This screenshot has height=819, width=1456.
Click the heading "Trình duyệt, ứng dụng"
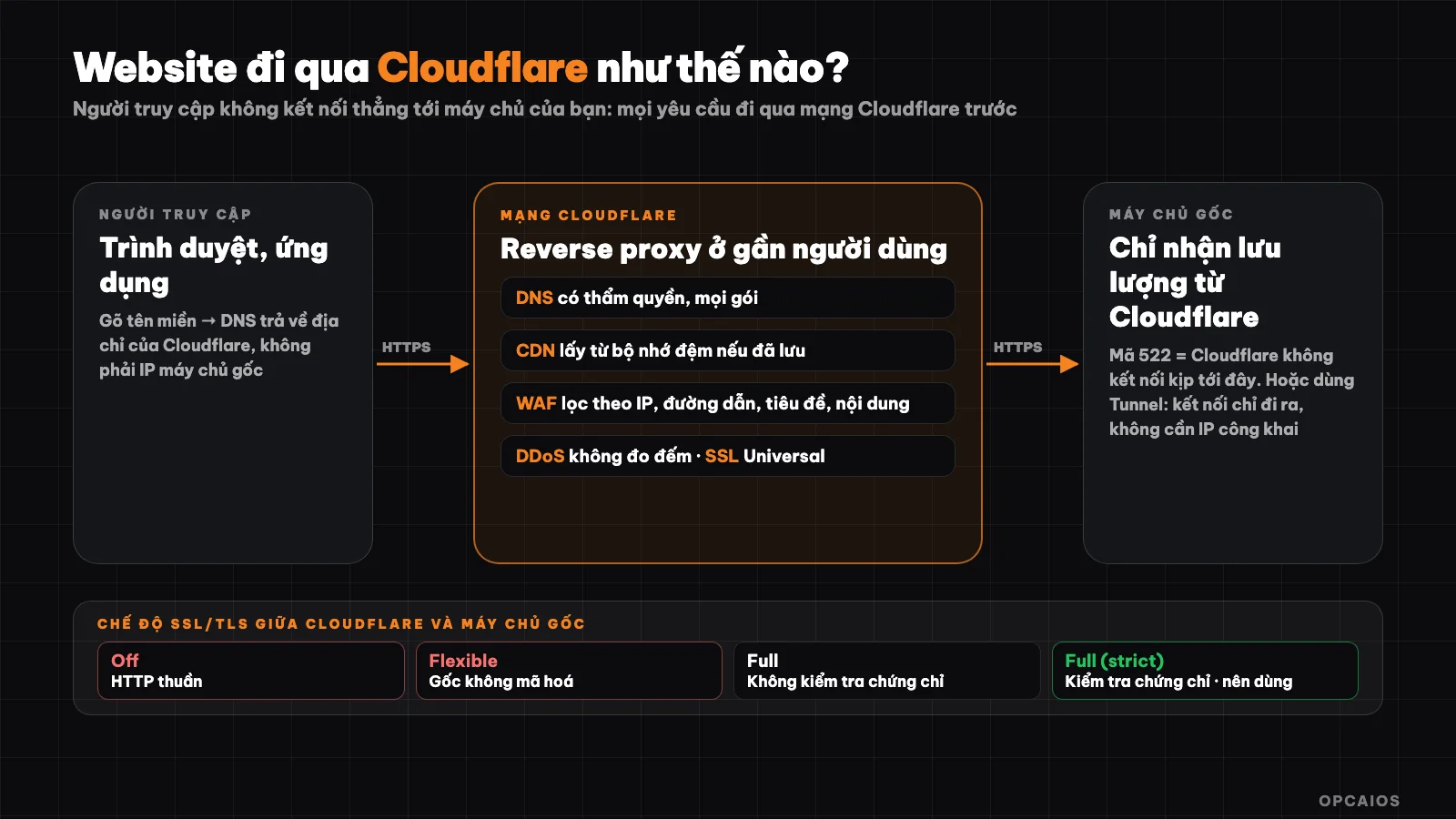click(214, 265)
